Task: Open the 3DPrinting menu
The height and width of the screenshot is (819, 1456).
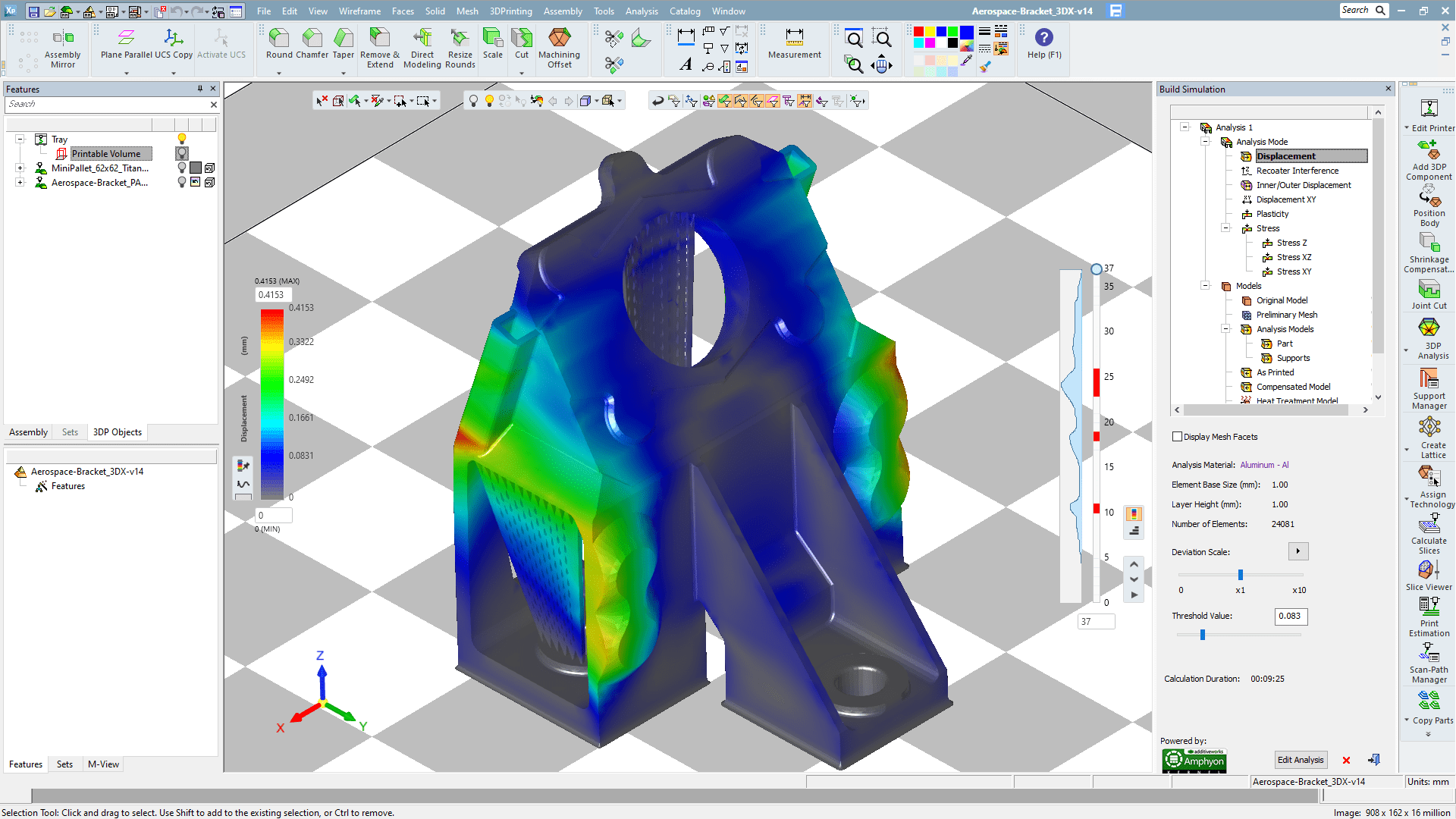Action: click(511, 11)
